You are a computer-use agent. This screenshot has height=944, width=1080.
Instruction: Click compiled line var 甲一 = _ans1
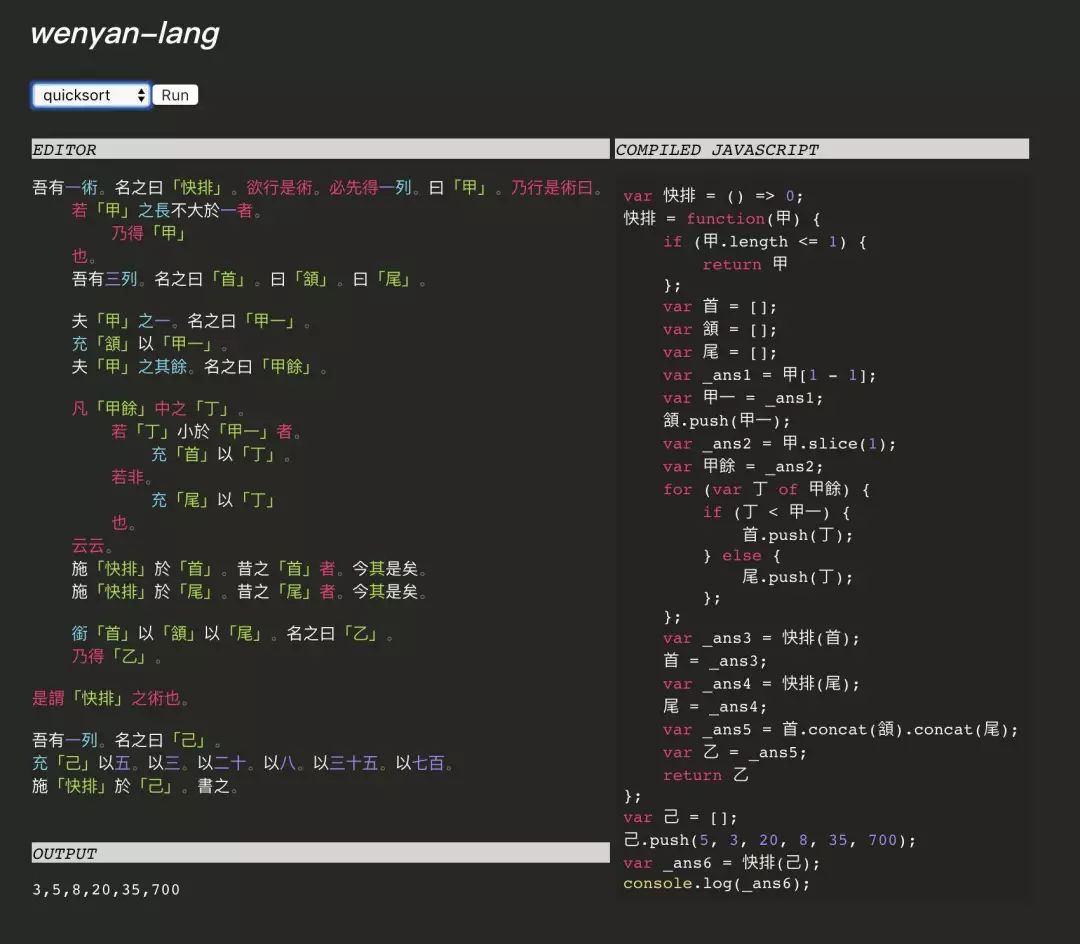click(x=742, y=398)
